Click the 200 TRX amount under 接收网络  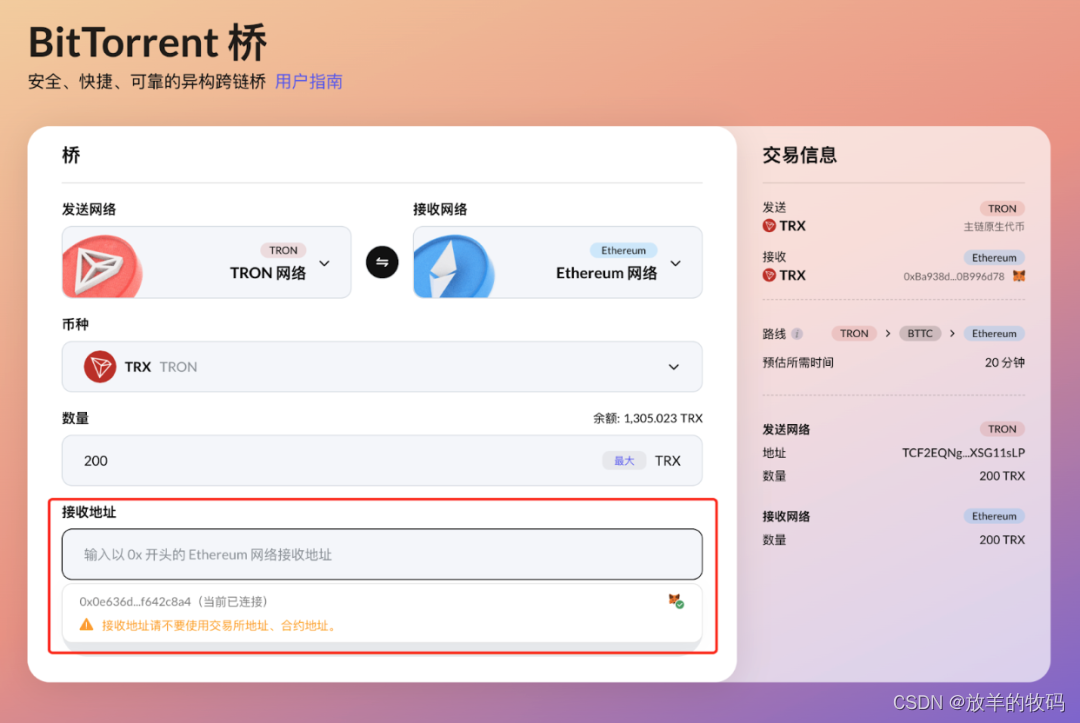coord(1001,540)
